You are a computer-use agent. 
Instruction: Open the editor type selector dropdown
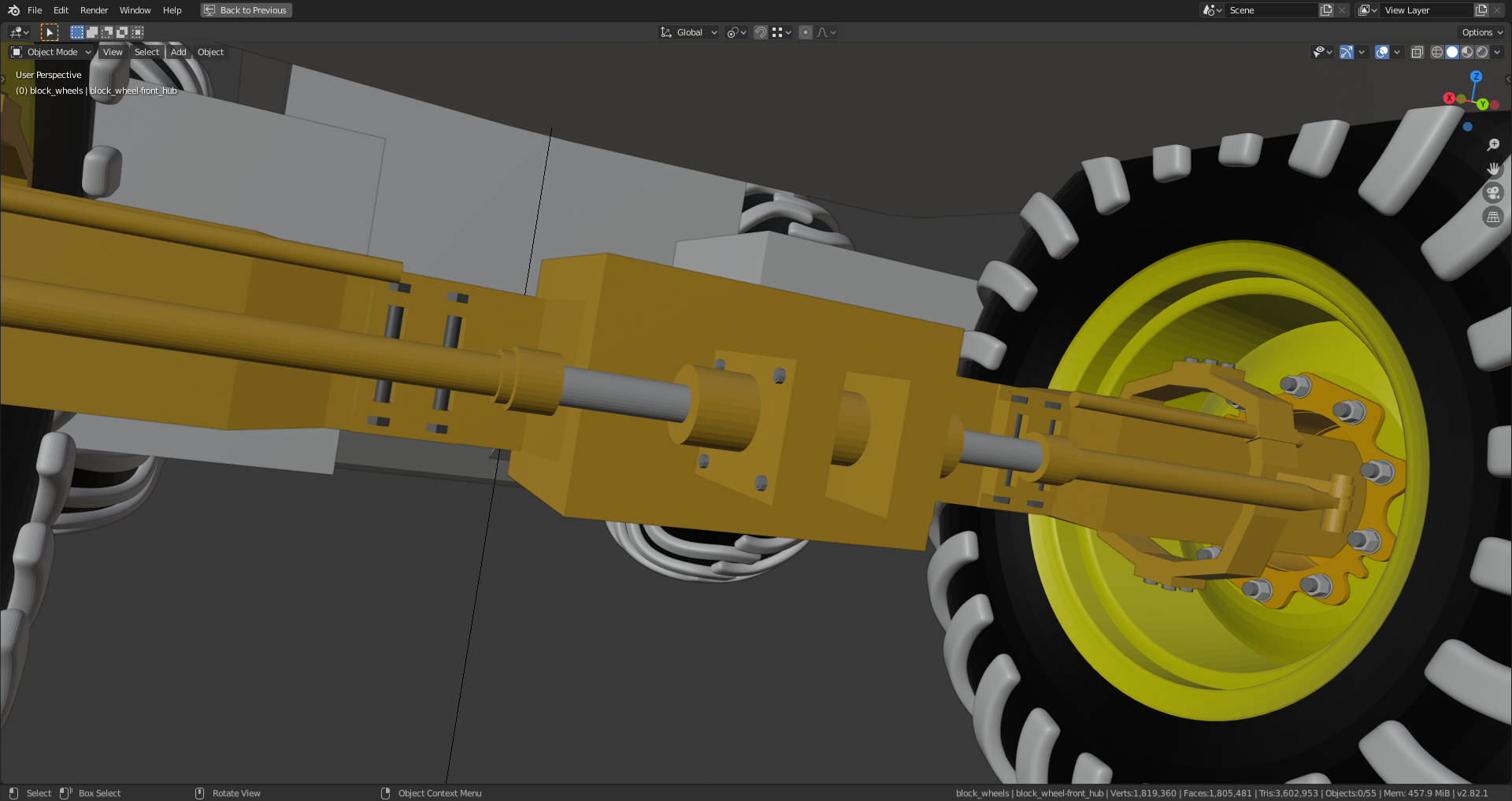19,32
